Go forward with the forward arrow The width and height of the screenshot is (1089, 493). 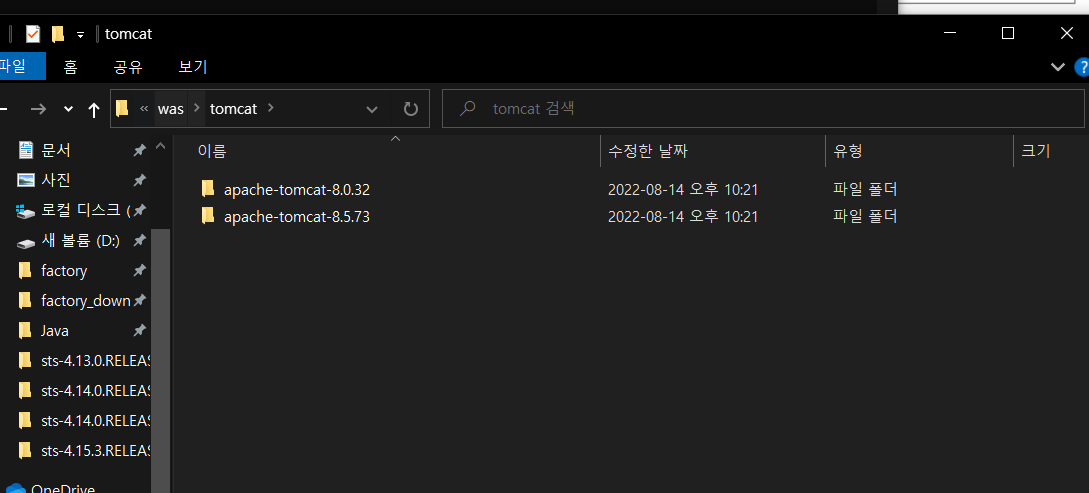click(x=39, y=109)
